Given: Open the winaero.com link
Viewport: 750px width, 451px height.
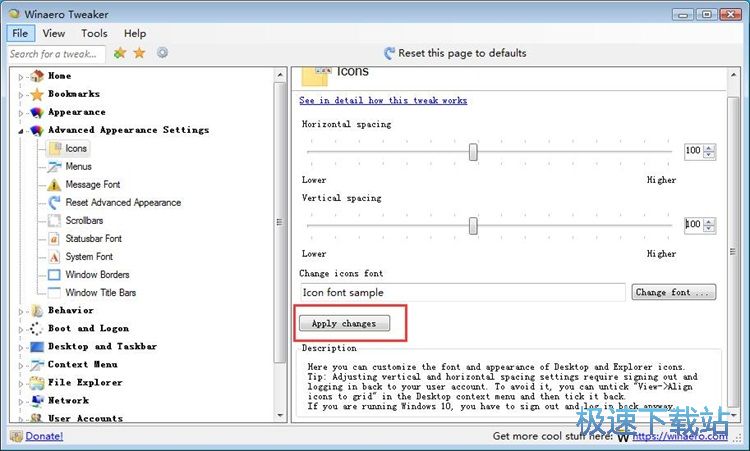Looking at the screenshot, I should pyautogui.click(x=680, y=436).
